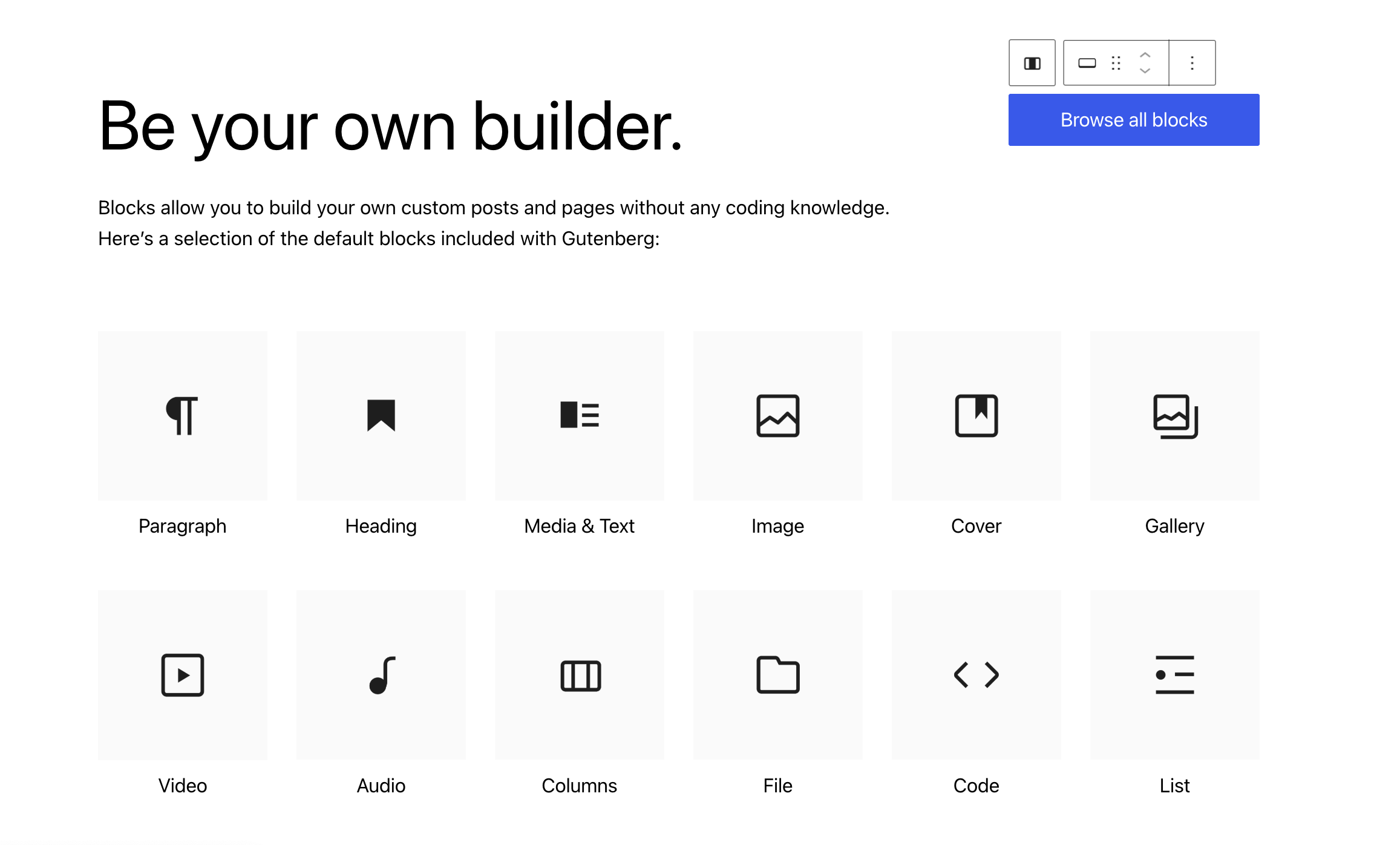Choose the Image block icon

(778, 416)
